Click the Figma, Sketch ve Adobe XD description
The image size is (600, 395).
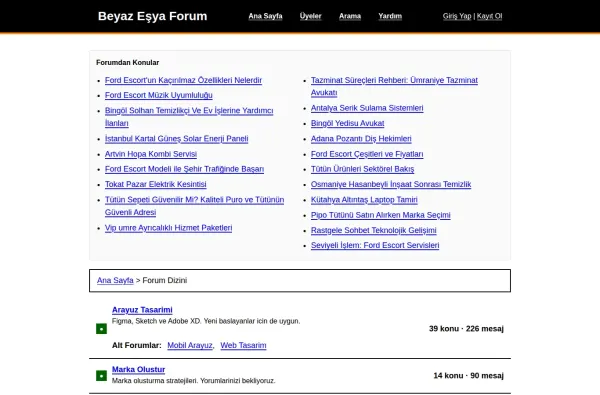pos(206,321)
